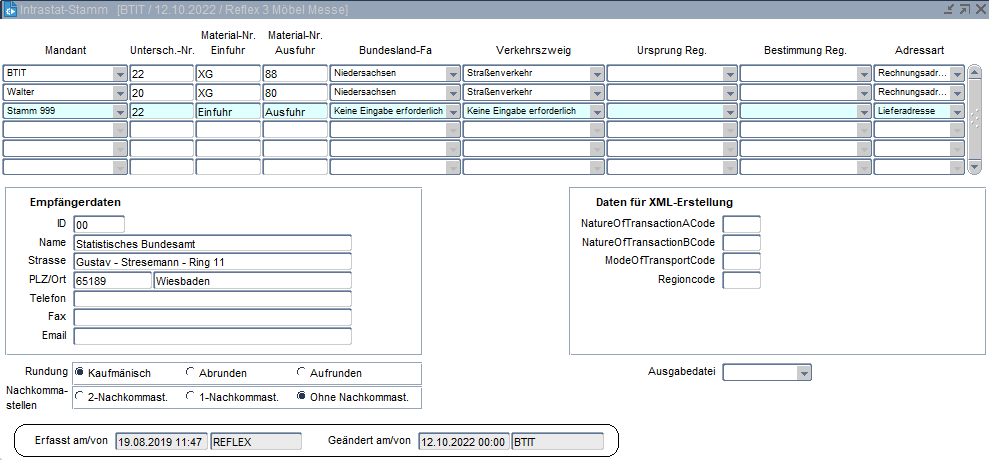Enable 2-Nachkommast. decimal option
Image resolution: width=989 pixels, height=460 pixels.
point(80,397)
